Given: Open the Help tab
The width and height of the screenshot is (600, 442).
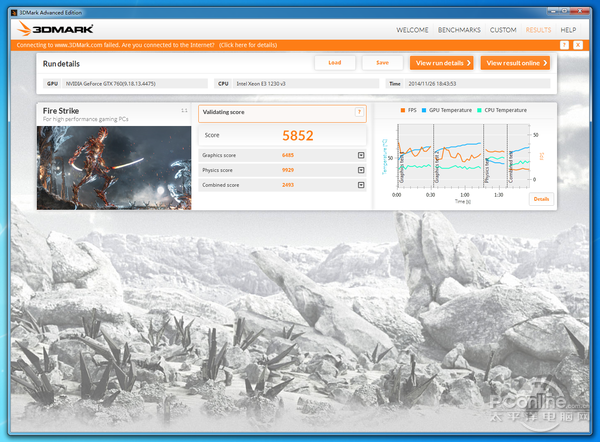Looking at the screenshot, I should point(568,30).
